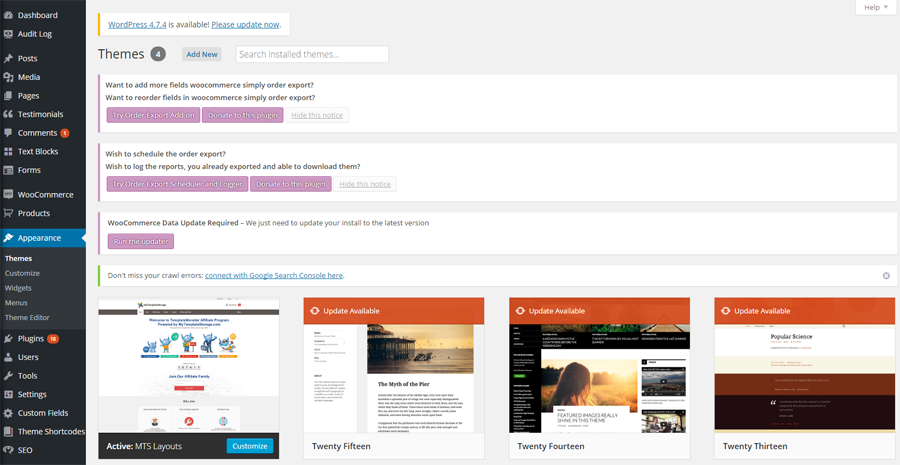This screenshot has width=900, height=465.
Task: Expand the Help dropdown tab
Action: (x=876, y=7)
